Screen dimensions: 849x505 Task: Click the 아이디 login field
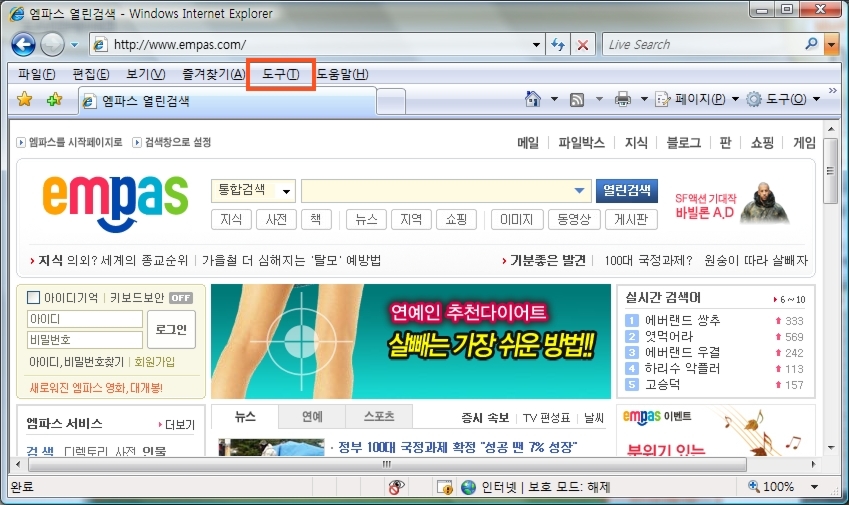pos(84,319)
